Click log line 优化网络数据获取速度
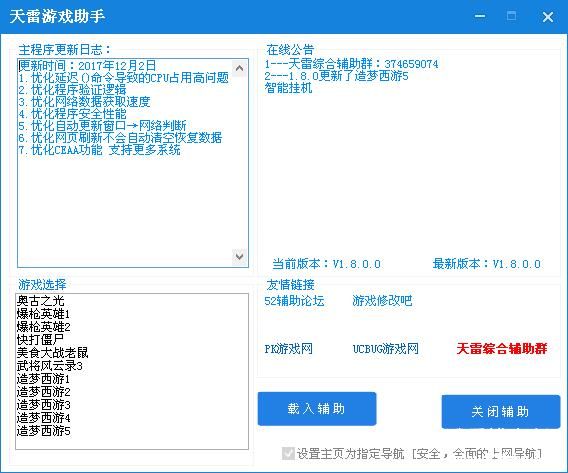The image size is (568, 473). coord(84,102)
